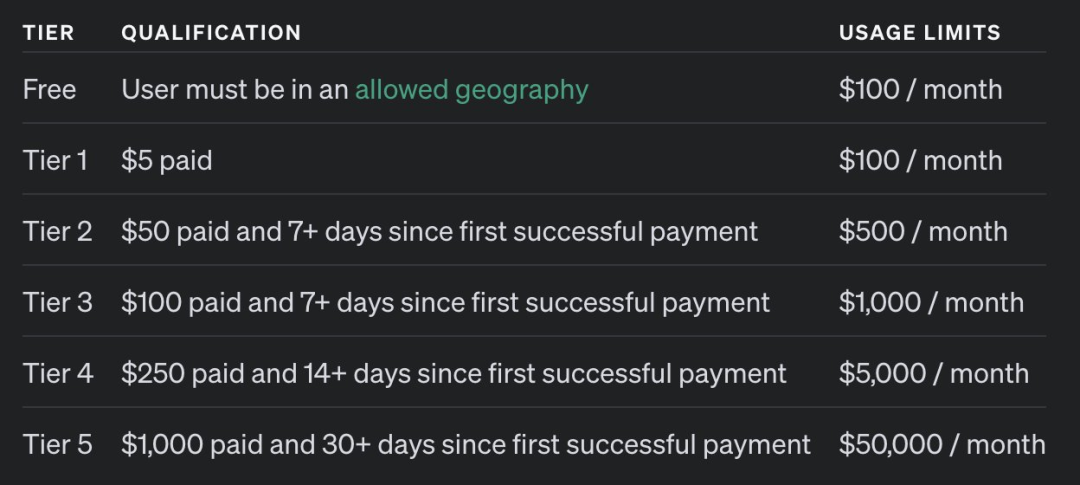Click the "$5 paid" qualification text
This screenshot has width=1080, height=485.
[x=166, y=161]
